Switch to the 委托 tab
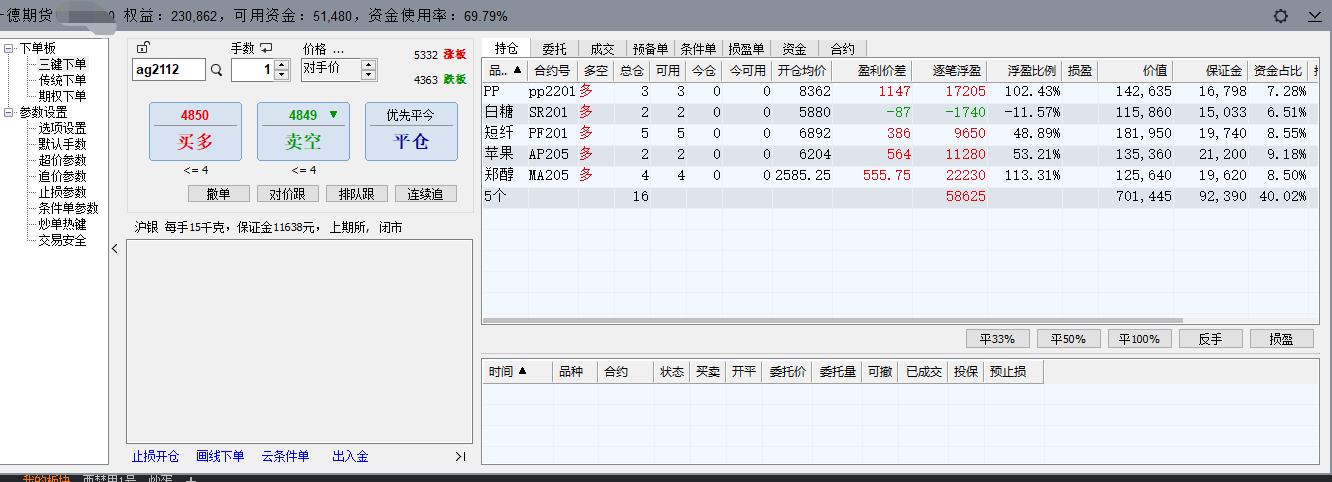The width and height of the screenshot is (1332, 482). (x=554, y=48)
